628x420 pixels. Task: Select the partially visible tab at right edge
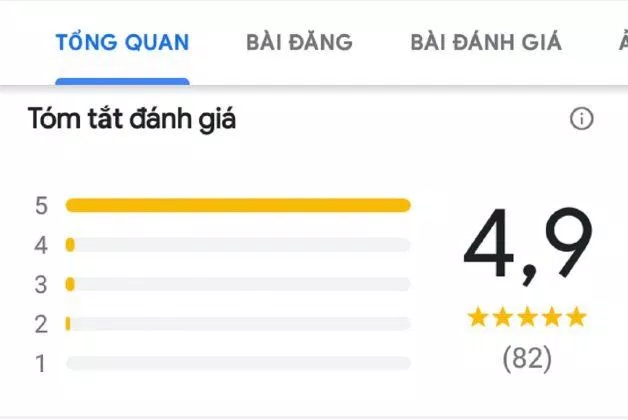pyautogui.click(x=623, y=42)
